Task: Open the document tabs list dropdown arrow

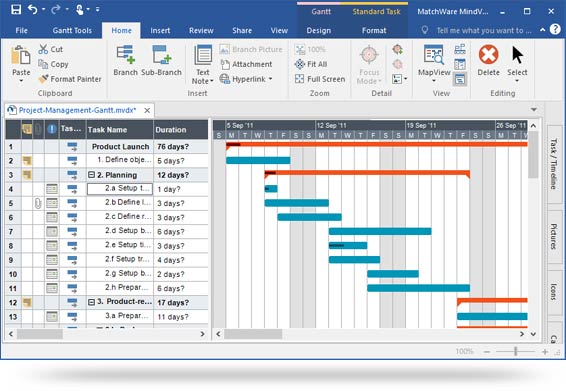Action: (534, 109)
